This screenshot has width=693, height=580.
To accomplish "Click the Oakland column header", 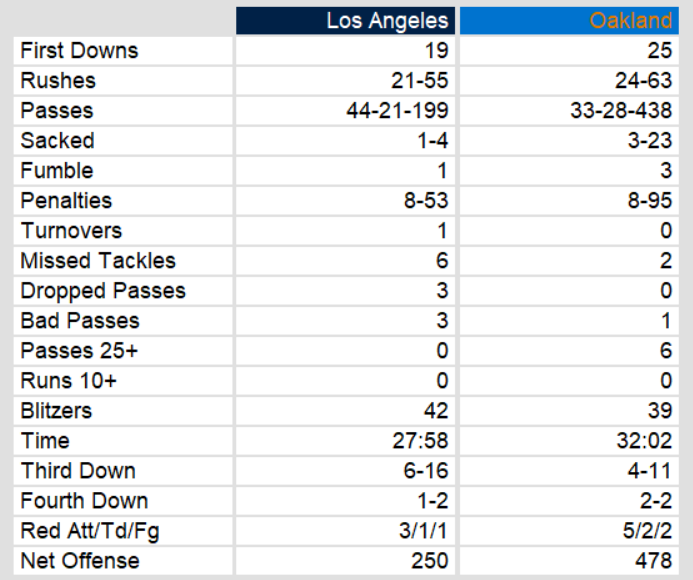I will tap(630, 21).
